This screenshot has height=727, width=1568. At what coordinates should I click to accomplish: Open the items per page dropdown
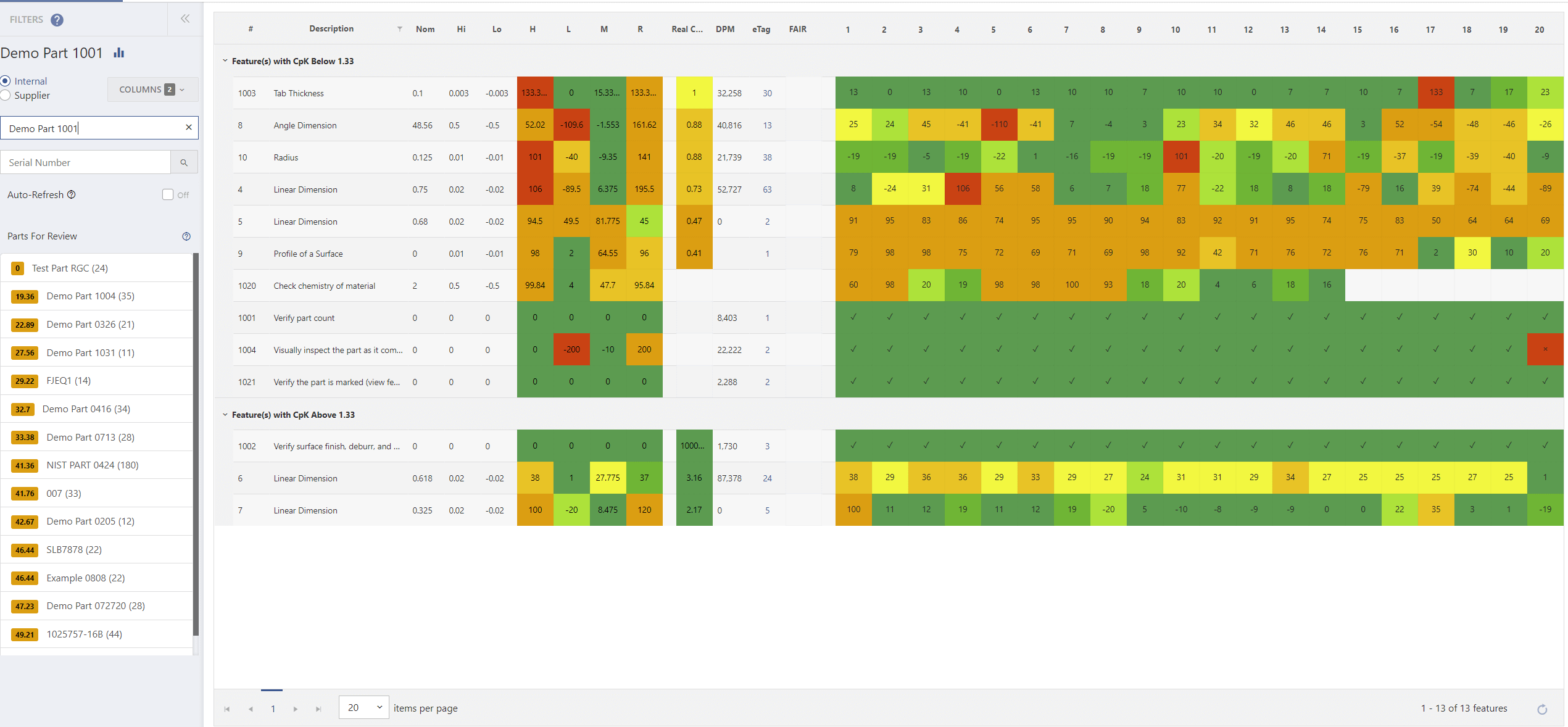[364, 707]
